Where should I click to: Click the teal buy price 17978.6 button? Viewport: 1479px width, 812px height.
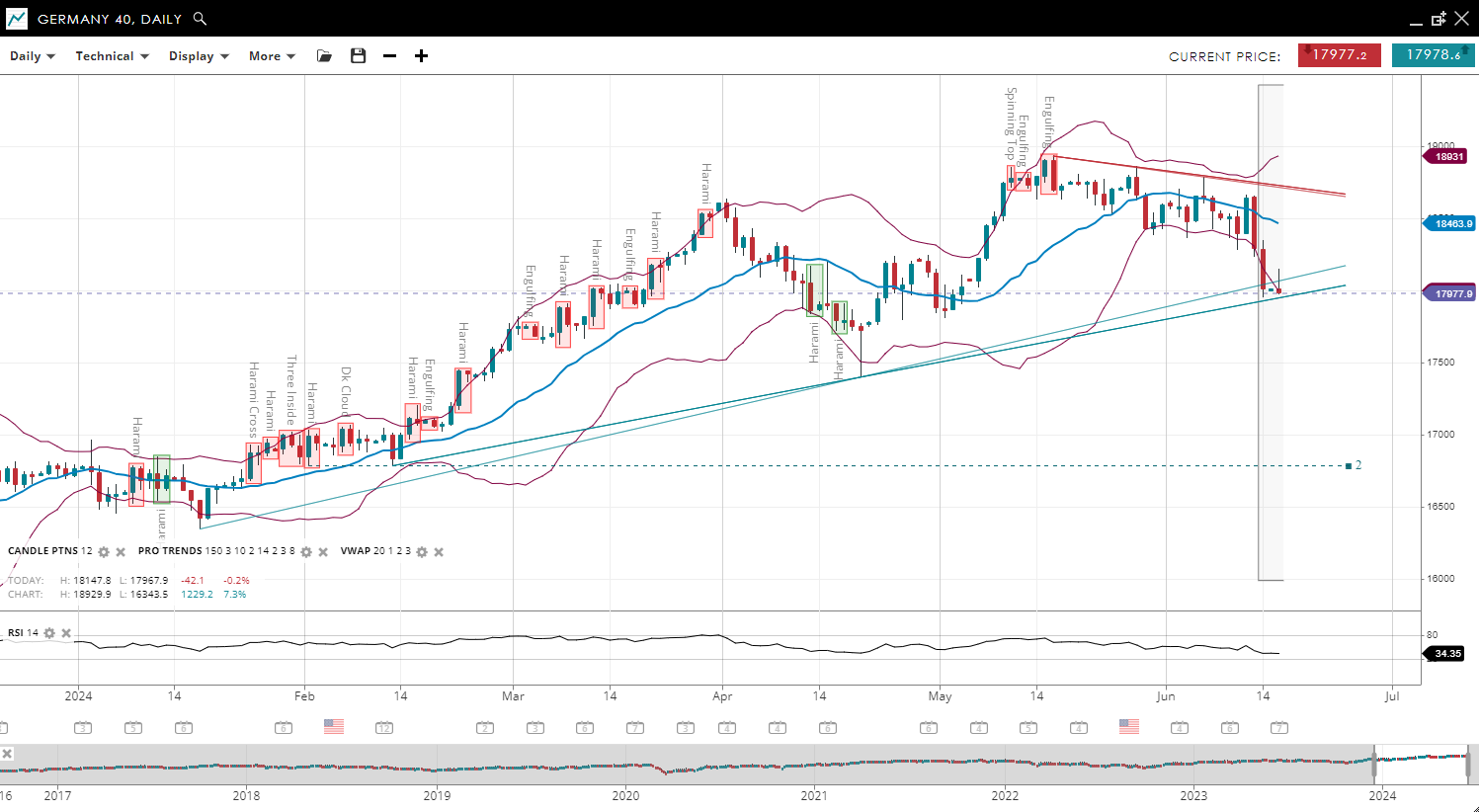click(1433, 55)
